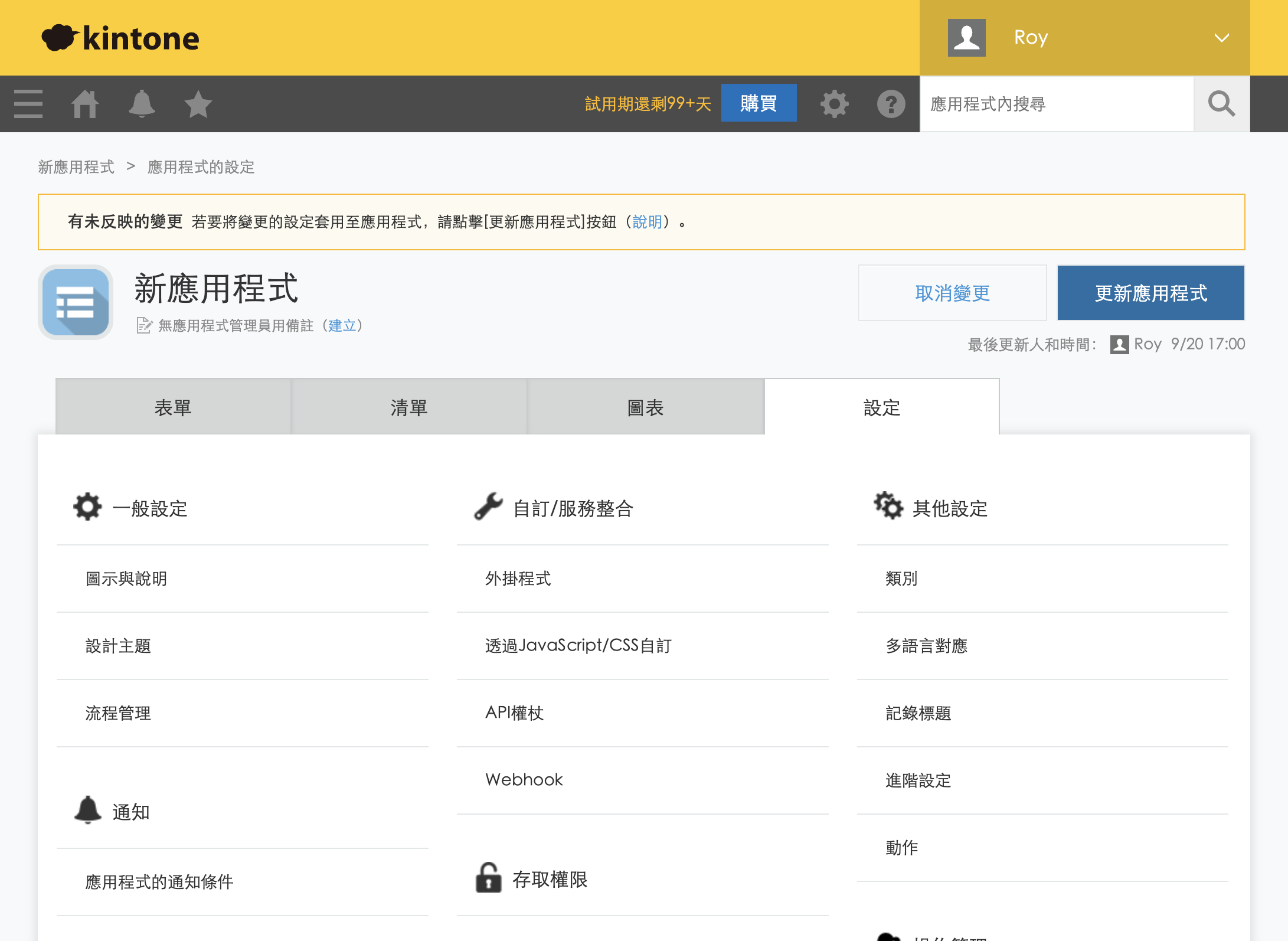The height and width of the screenshot is (941, 1288).
Task: Go to portal via home icon
Action: [x=85, y=104]
